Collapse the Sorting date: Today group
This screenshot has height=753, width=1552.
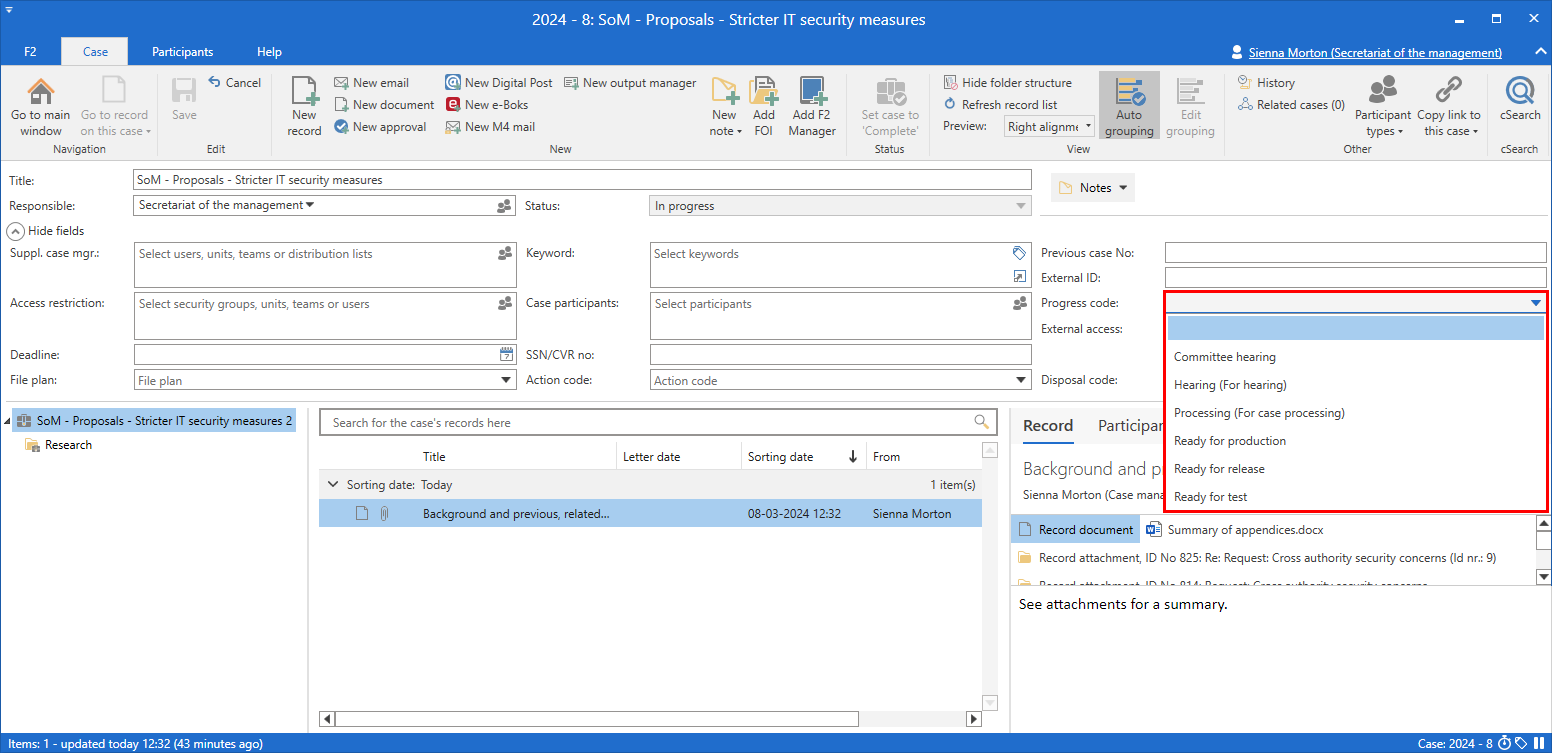333,485
